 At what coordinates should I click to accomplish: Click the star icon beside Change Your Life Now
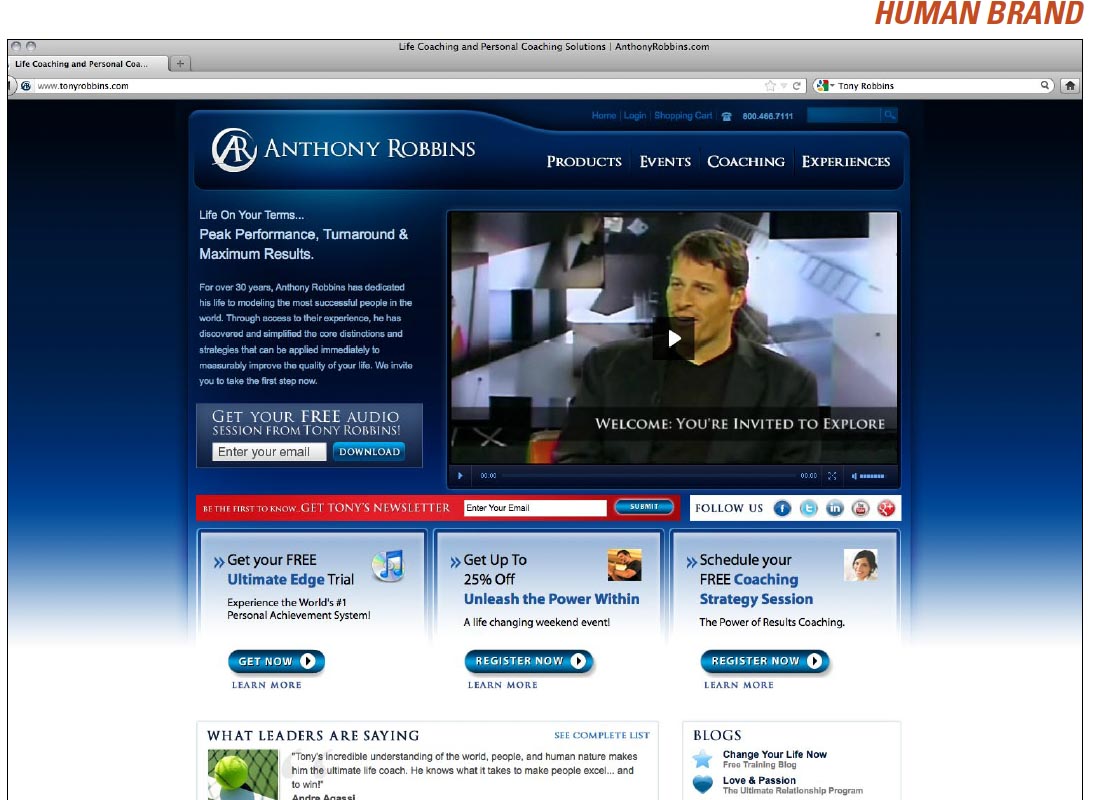coord(702,758)
